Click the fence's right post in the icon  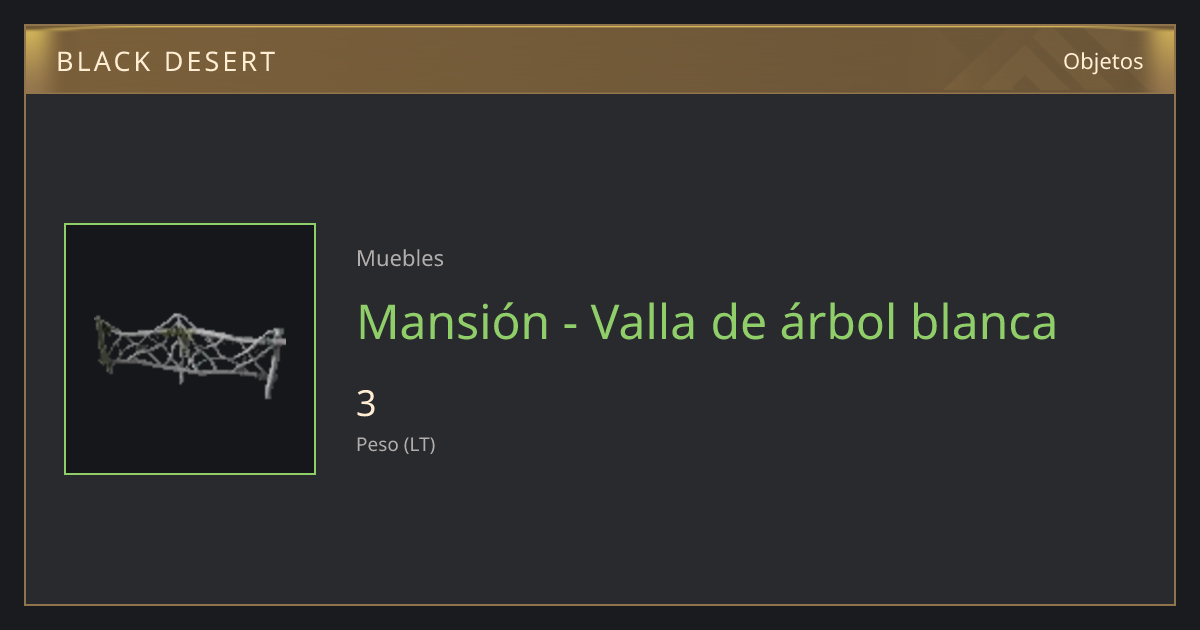click(274, 360)
